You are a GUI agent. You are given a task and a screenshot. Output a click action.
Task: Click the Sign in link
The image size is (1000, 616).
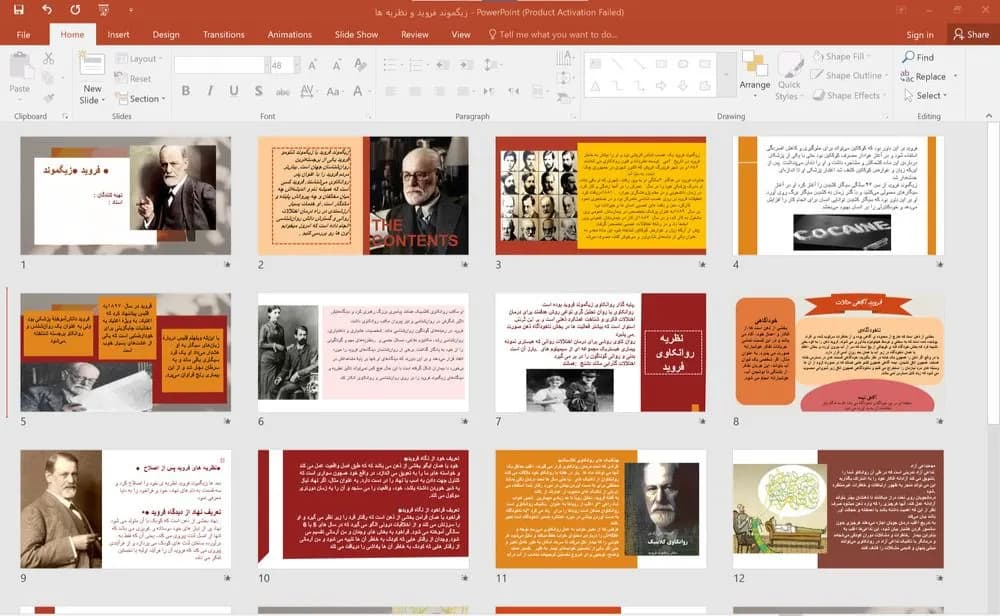click(x=920, y=34)
